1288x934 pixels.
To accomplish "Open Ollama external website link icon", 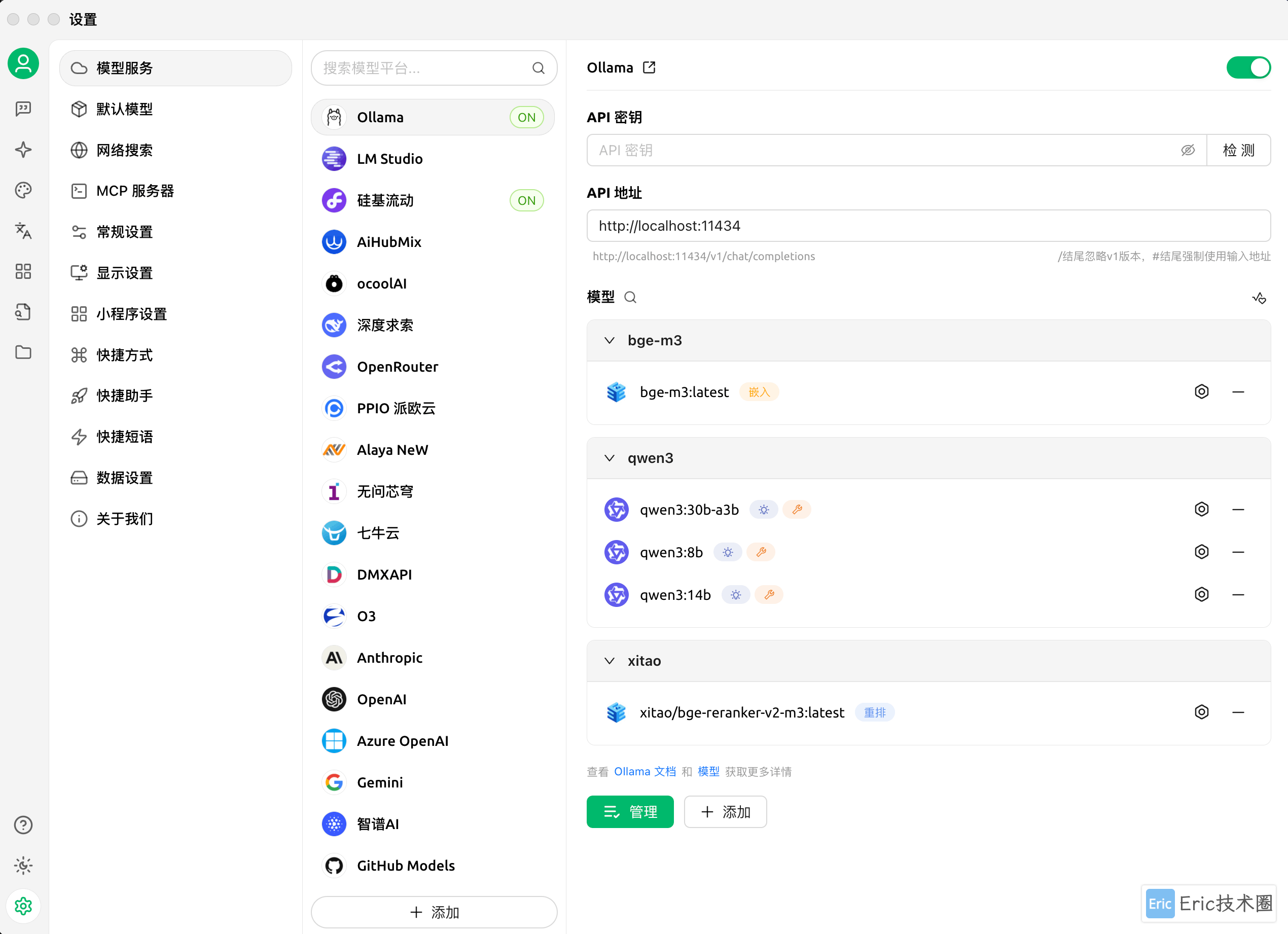I will coord(649,67).
